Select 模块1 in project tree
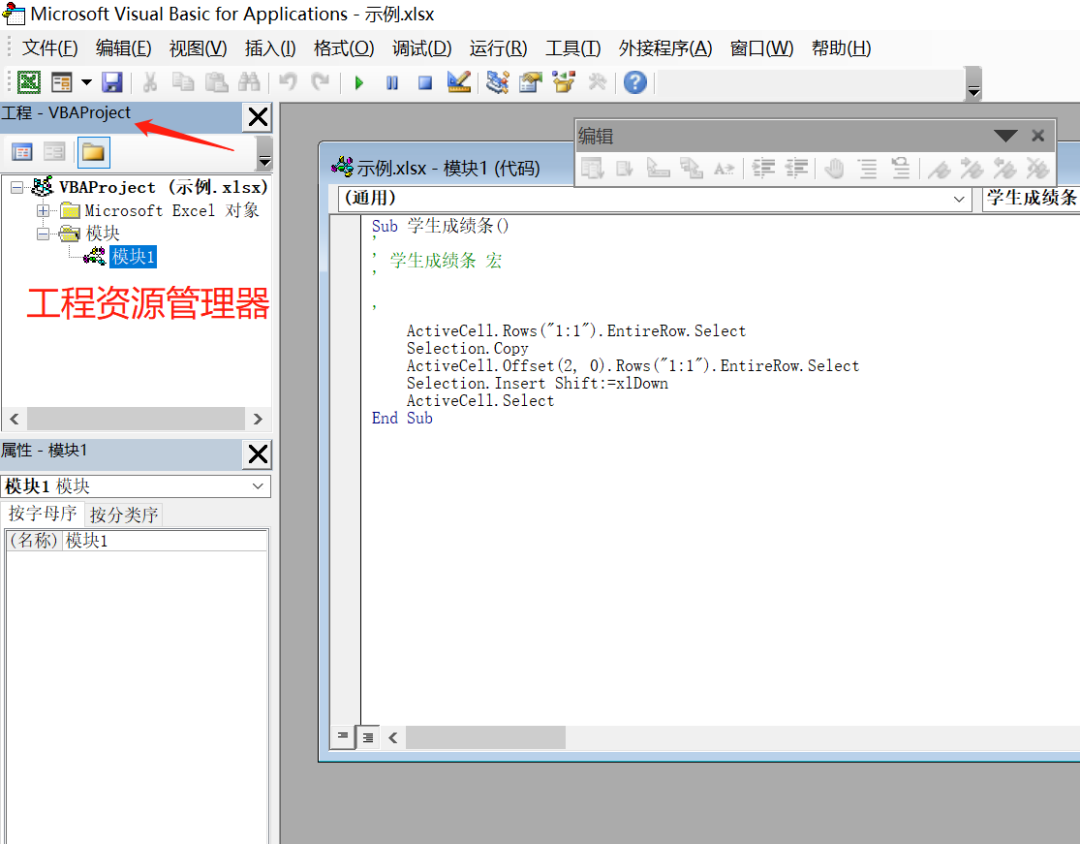This screenshot has height=844, width=1080. click(133, 257)
